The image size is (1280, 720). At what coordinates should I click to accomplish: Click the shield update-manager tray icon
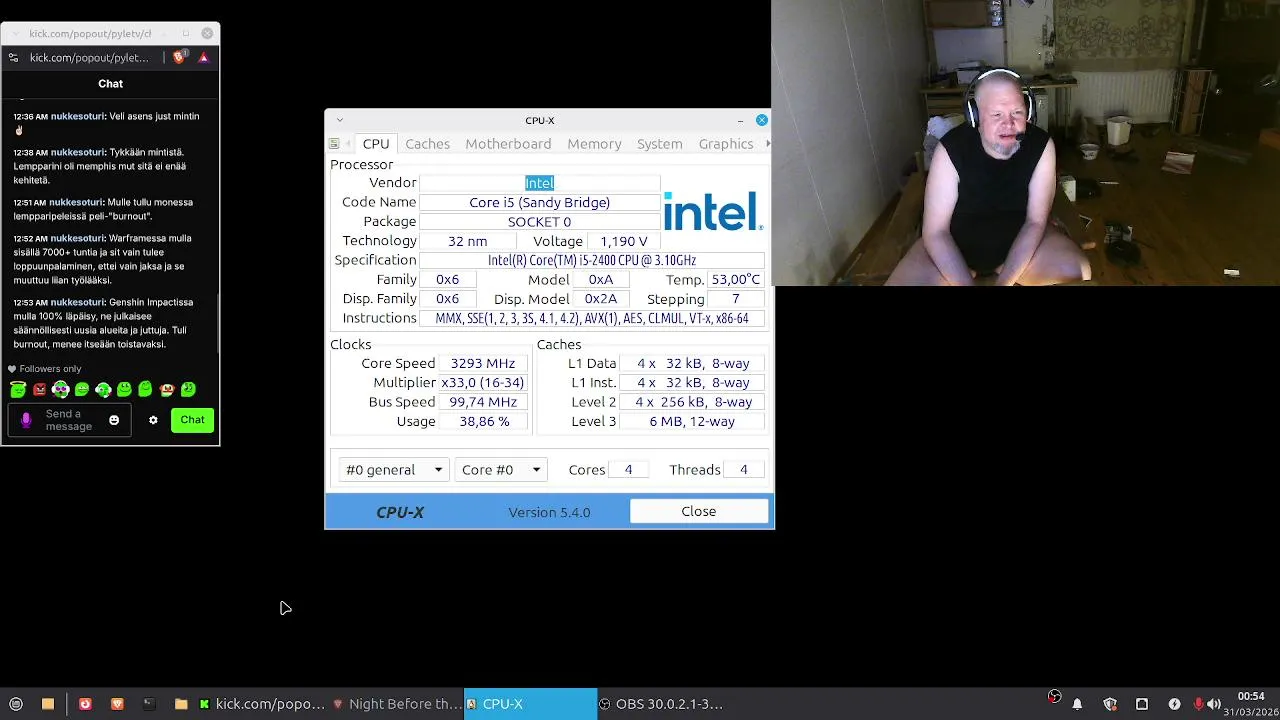coord(1110,704)
